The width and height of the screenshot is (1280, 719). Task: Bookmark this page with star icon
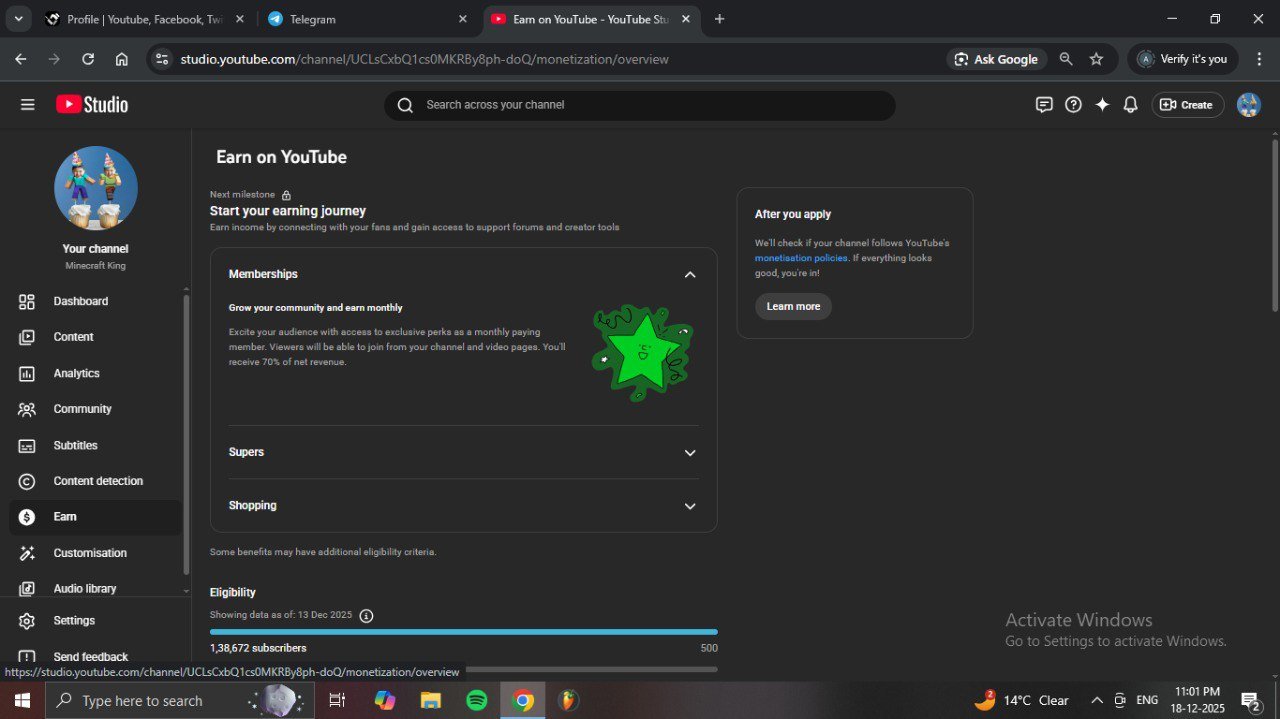pos(1096,59)
